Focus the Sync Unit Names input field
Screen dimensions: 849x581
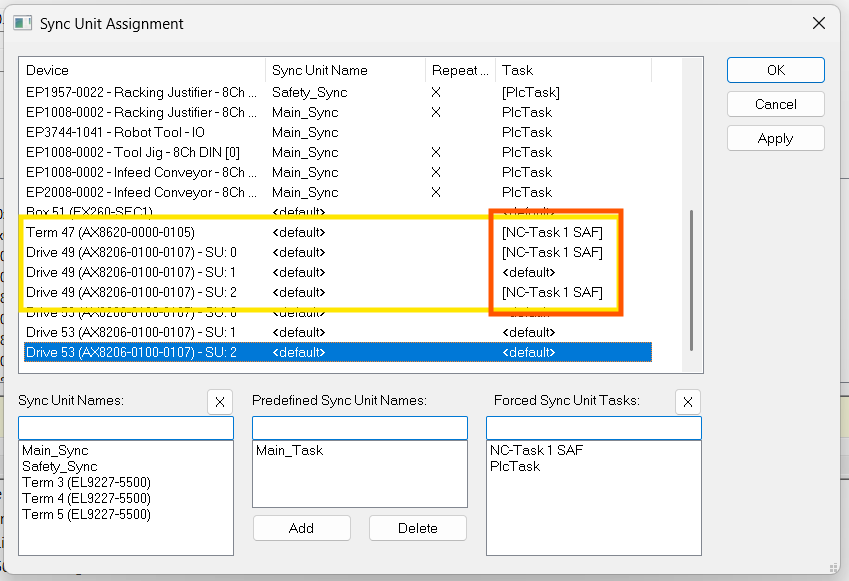126,428
